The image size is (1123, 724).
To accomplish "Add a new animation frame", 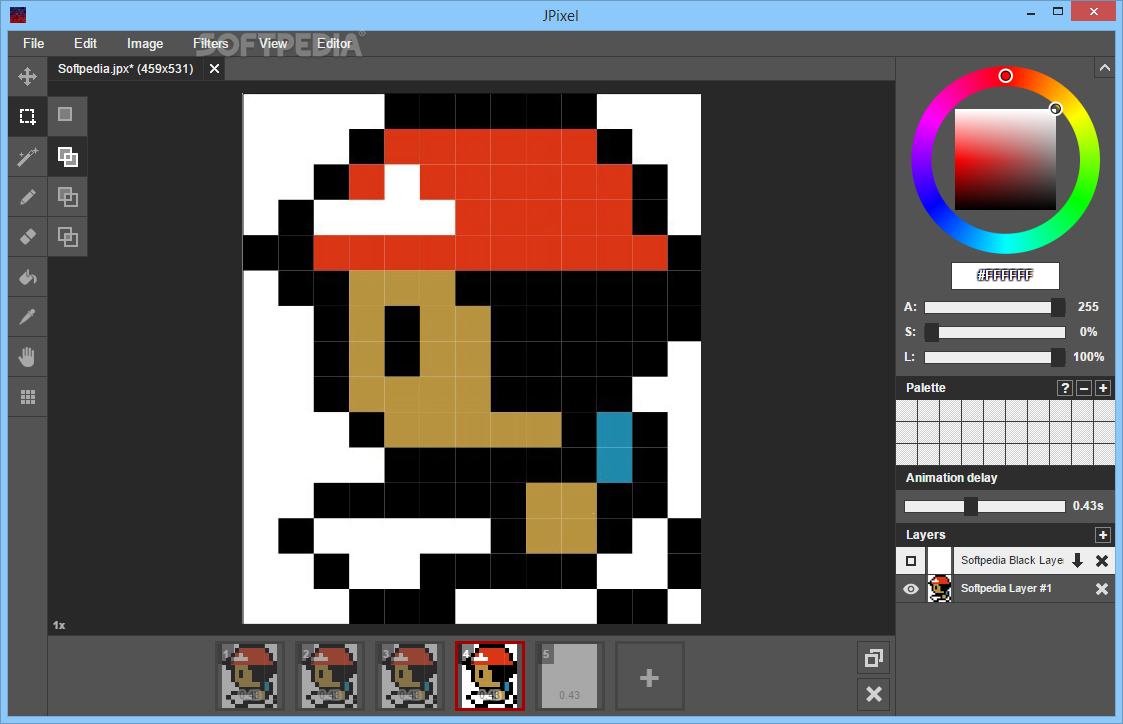I will (649, 677).
